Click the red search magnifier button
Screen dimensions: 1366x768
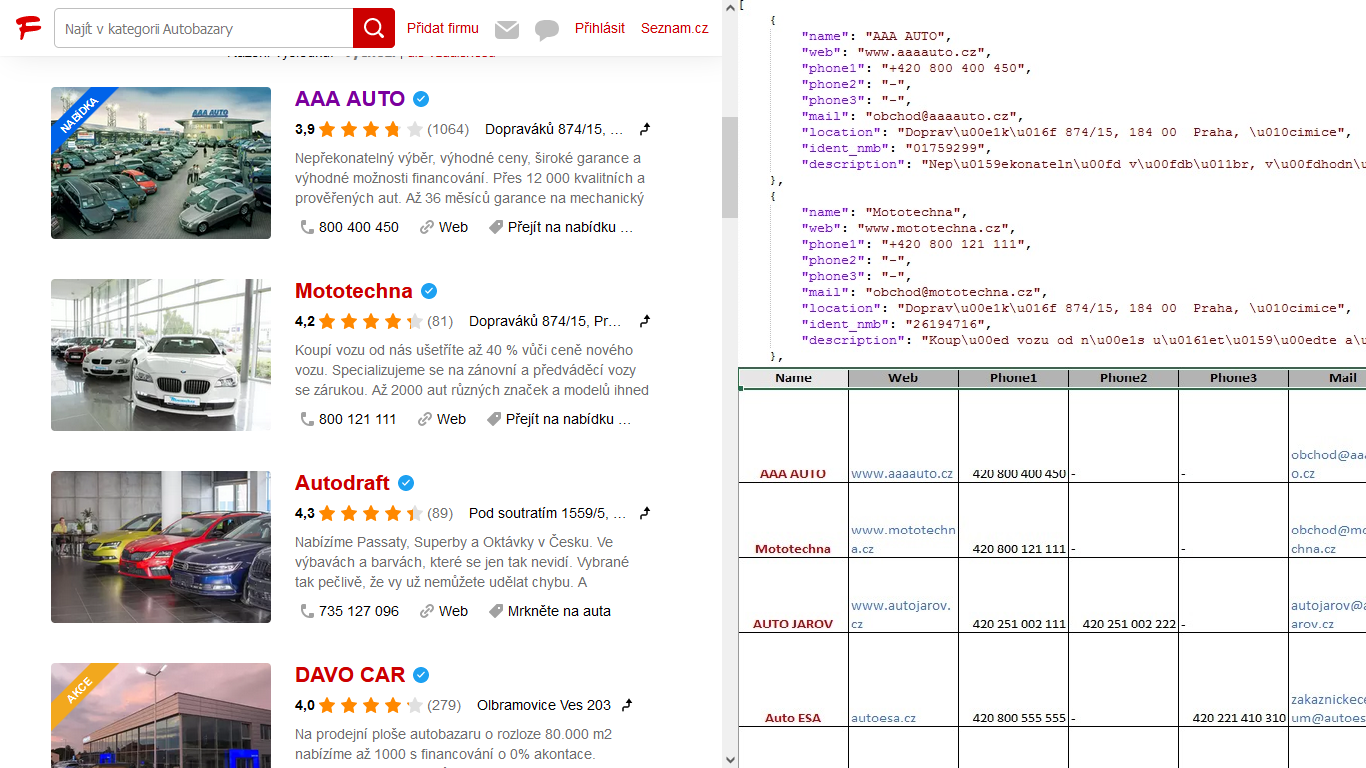click(x=374, y=28)
